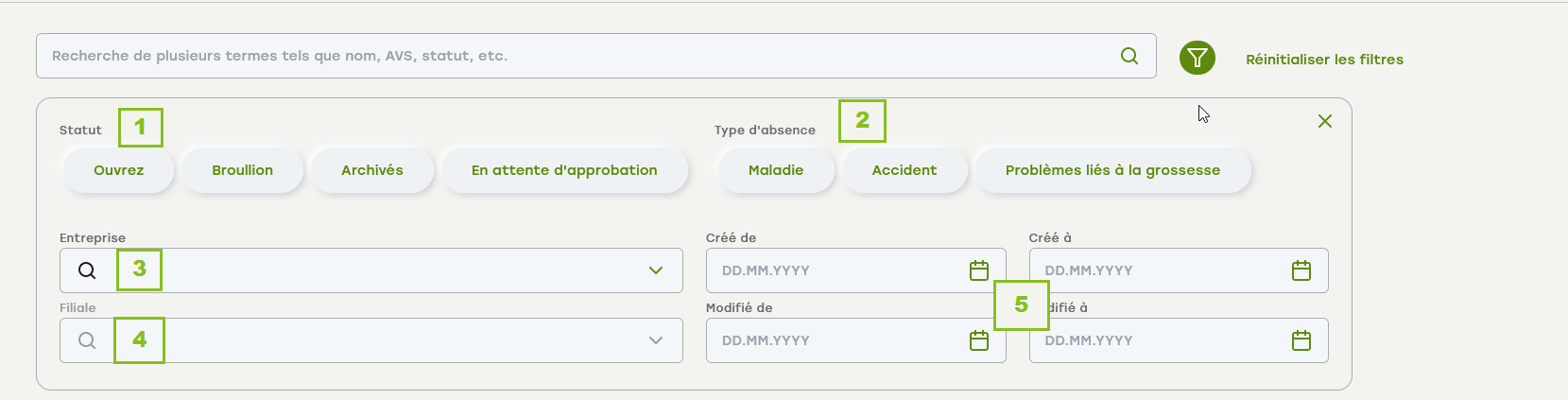Open calendar picker for Créé à

click(1301, 270)
